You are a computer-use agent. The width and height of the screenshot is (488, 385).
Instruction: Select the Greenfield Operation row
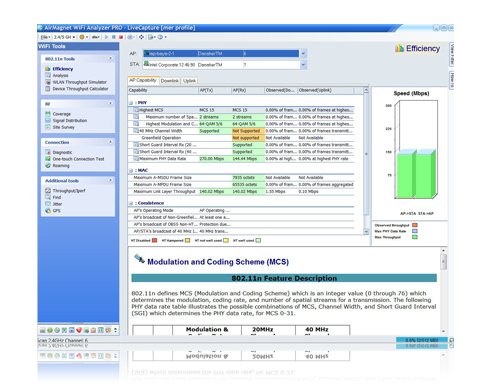pyautogui.click(x=241, y=138)
